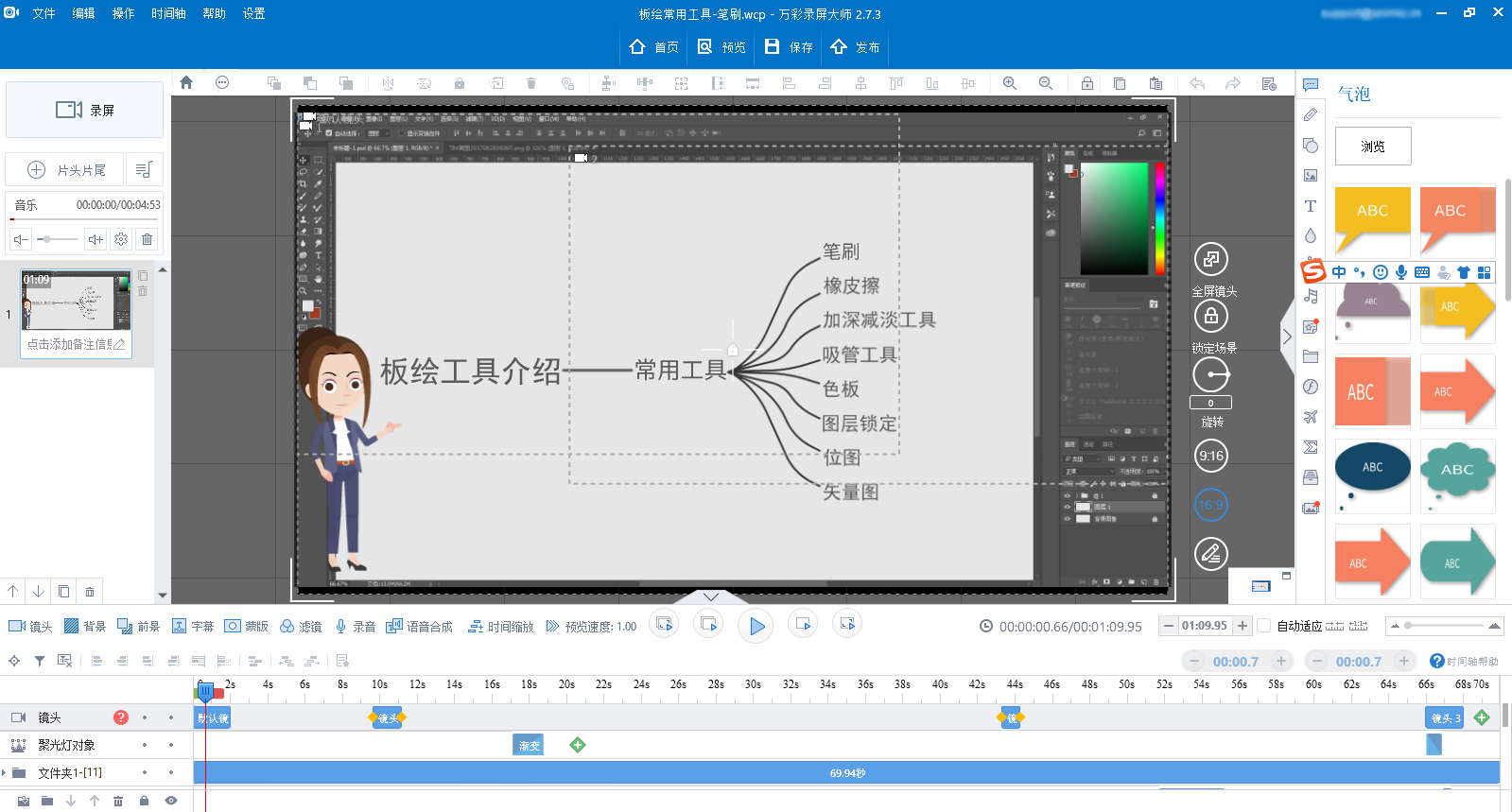
Task: Select the 16:9 aspect ratio
Action: tap(1211, 505)
